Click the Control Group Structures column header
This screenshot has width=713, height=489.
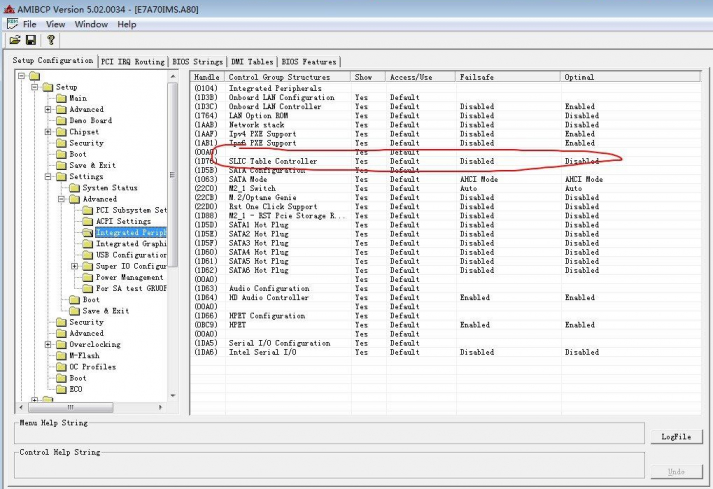[x=287, y=77]
